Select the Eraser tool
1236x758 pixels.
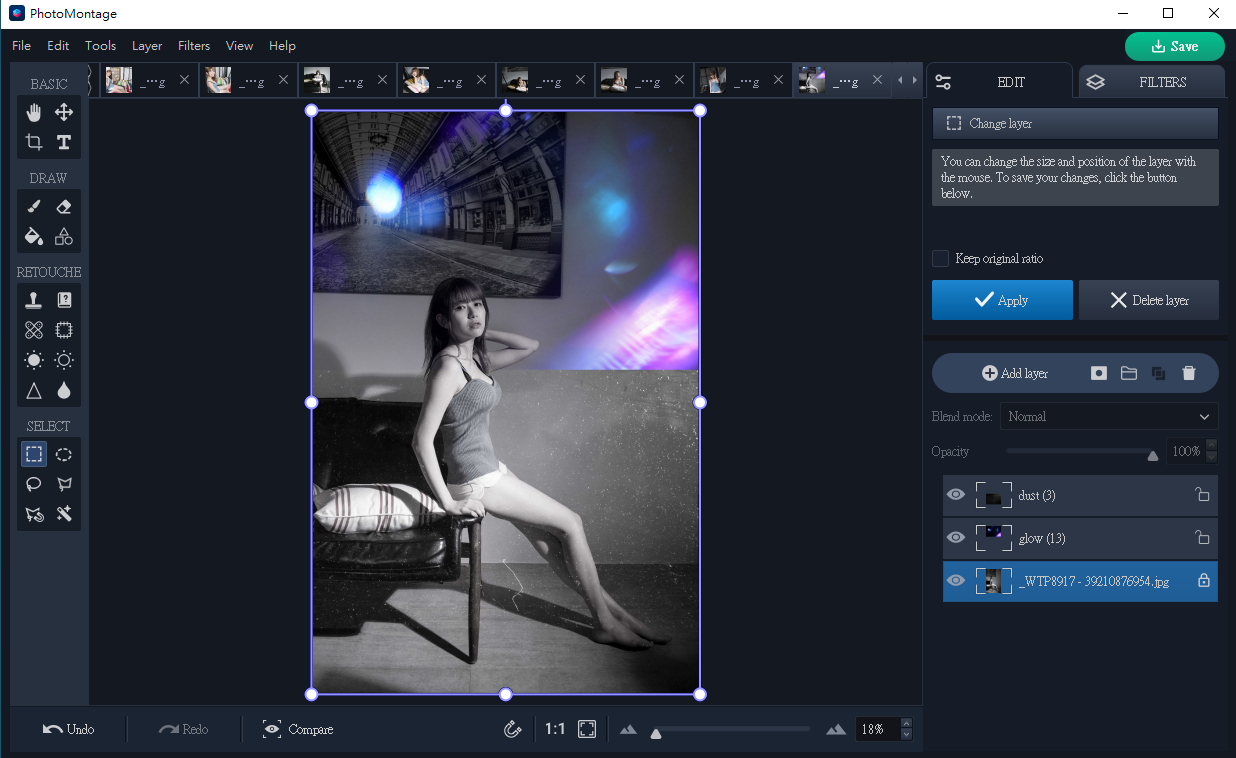(64, 206)
